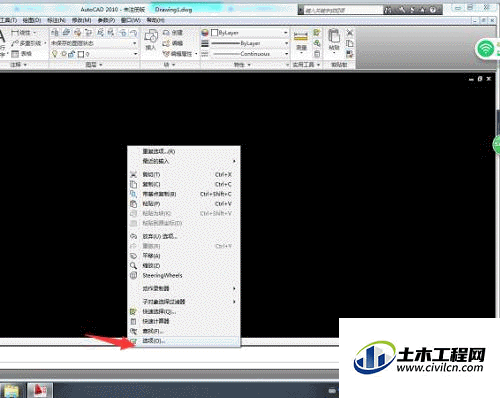Click the object color wheel icon
Image resolution: width=500 pixels, height=398 pixels.
(x=205, y=33)
